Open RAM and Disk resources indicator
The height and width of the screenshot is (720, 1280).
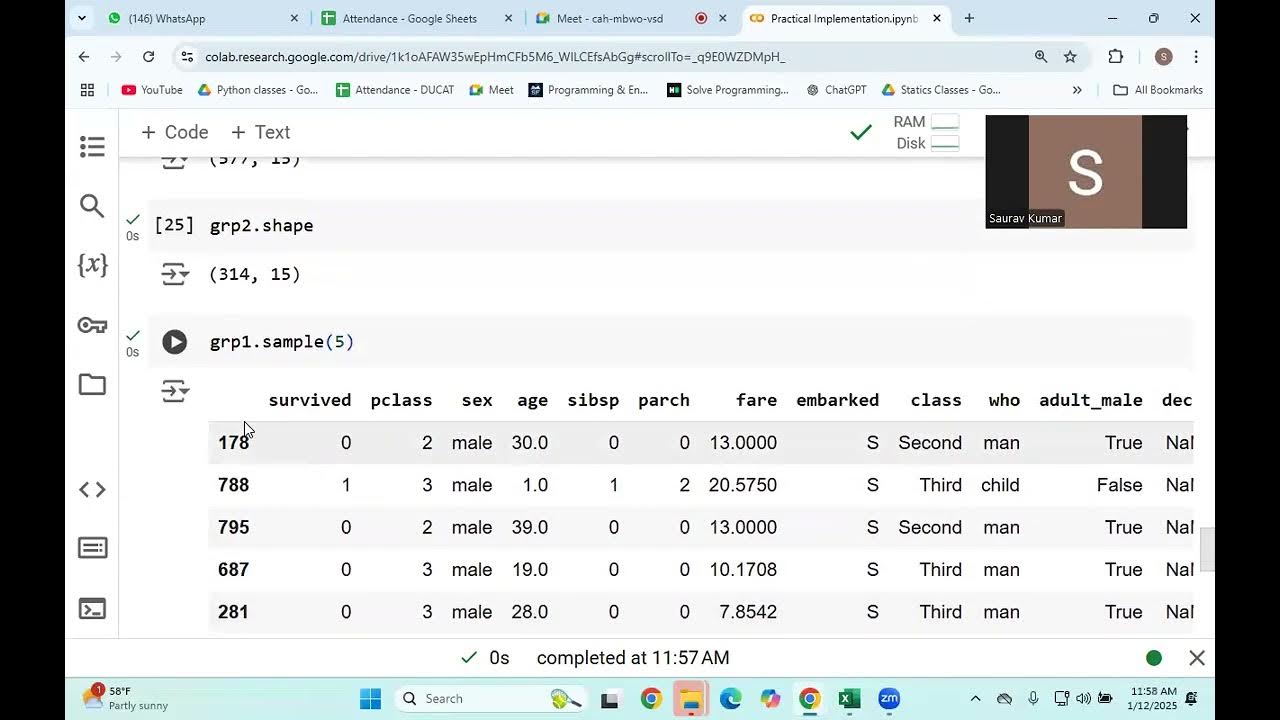pos(926,132)
